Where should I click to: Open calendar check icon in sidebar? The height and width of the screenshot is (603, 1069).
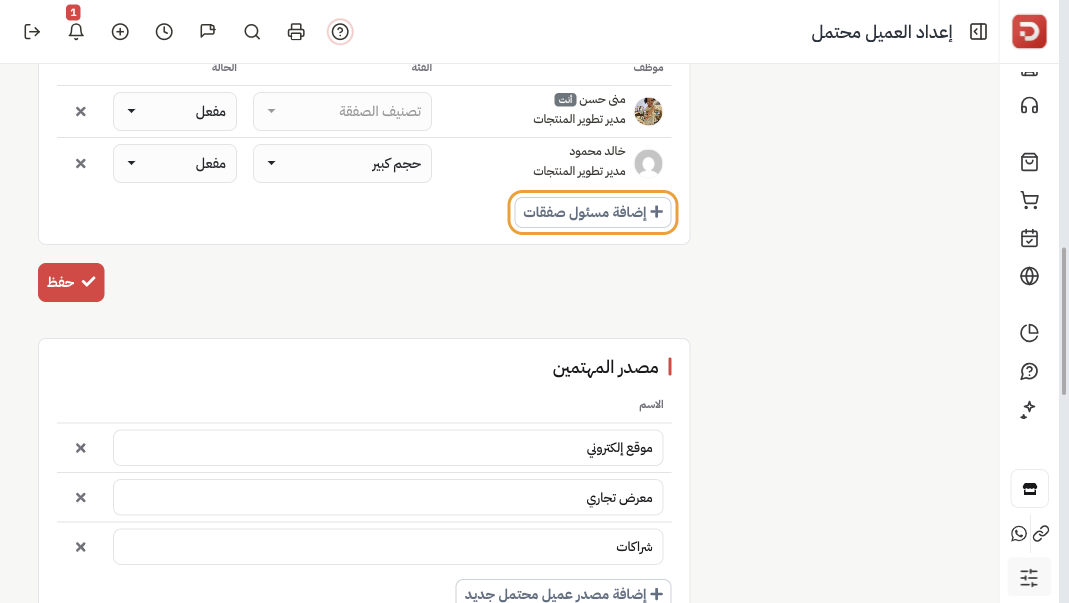click(1029, 238)
